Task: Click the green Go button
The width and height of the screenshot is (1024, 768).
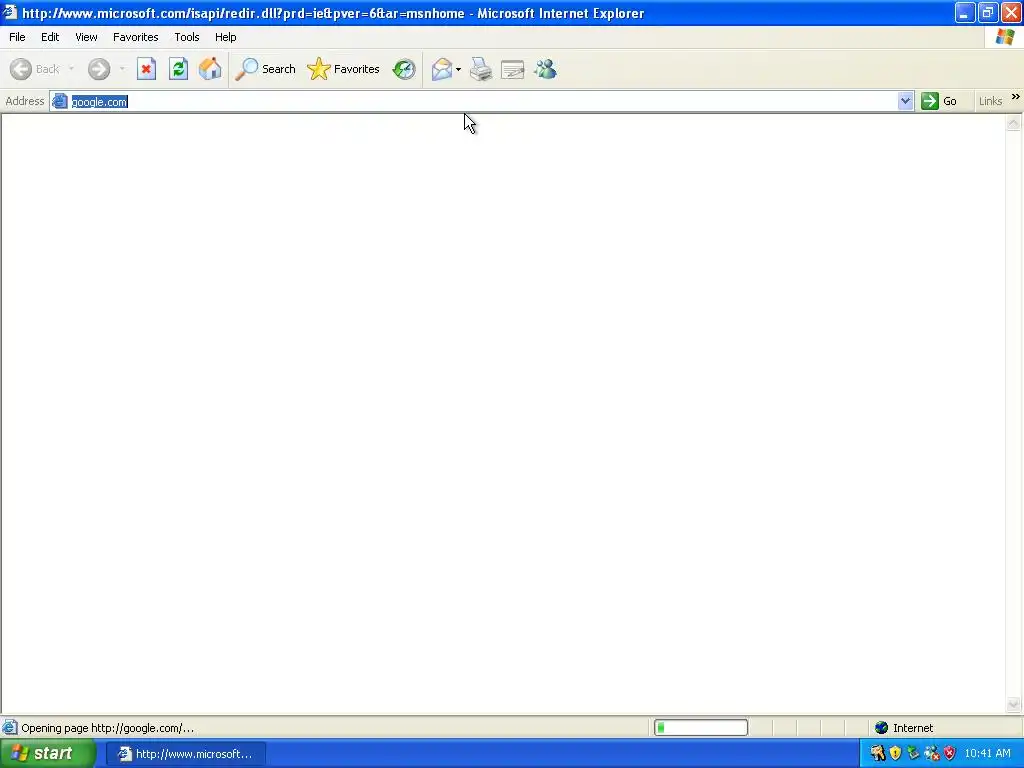Action: point(939,101)
